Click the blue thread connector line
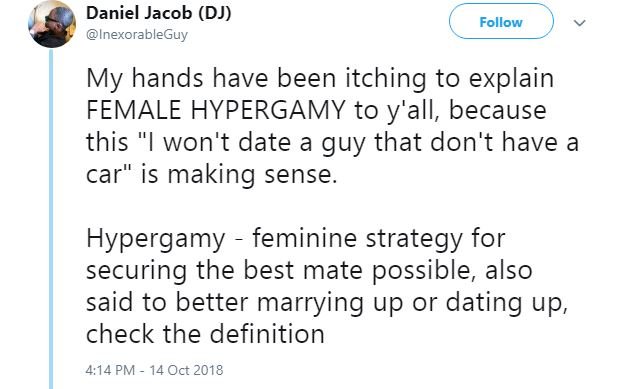Screen dimensions: 620x389 [51, 219]
